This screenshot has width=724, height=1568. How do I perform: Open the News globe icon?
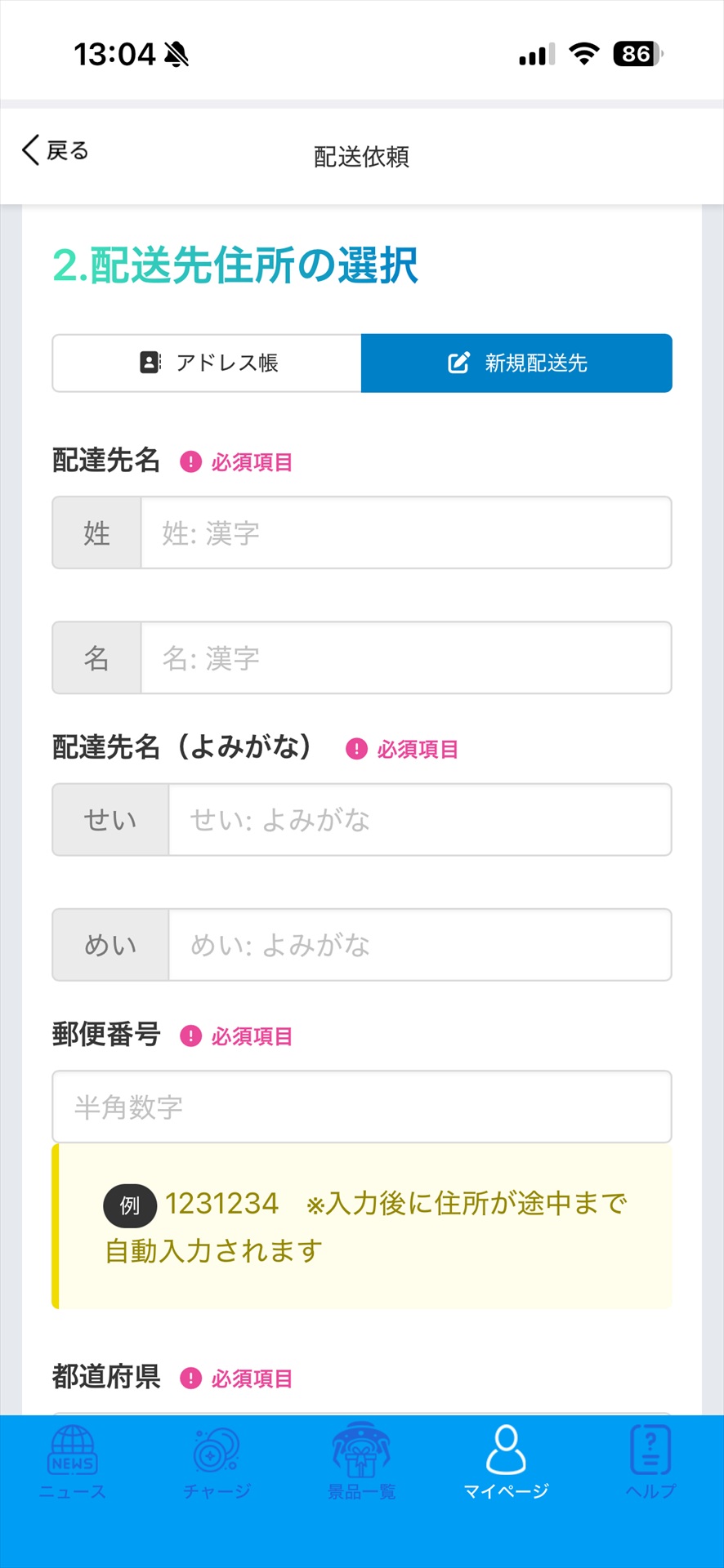pyautogui.click(x=73, y=1450)
